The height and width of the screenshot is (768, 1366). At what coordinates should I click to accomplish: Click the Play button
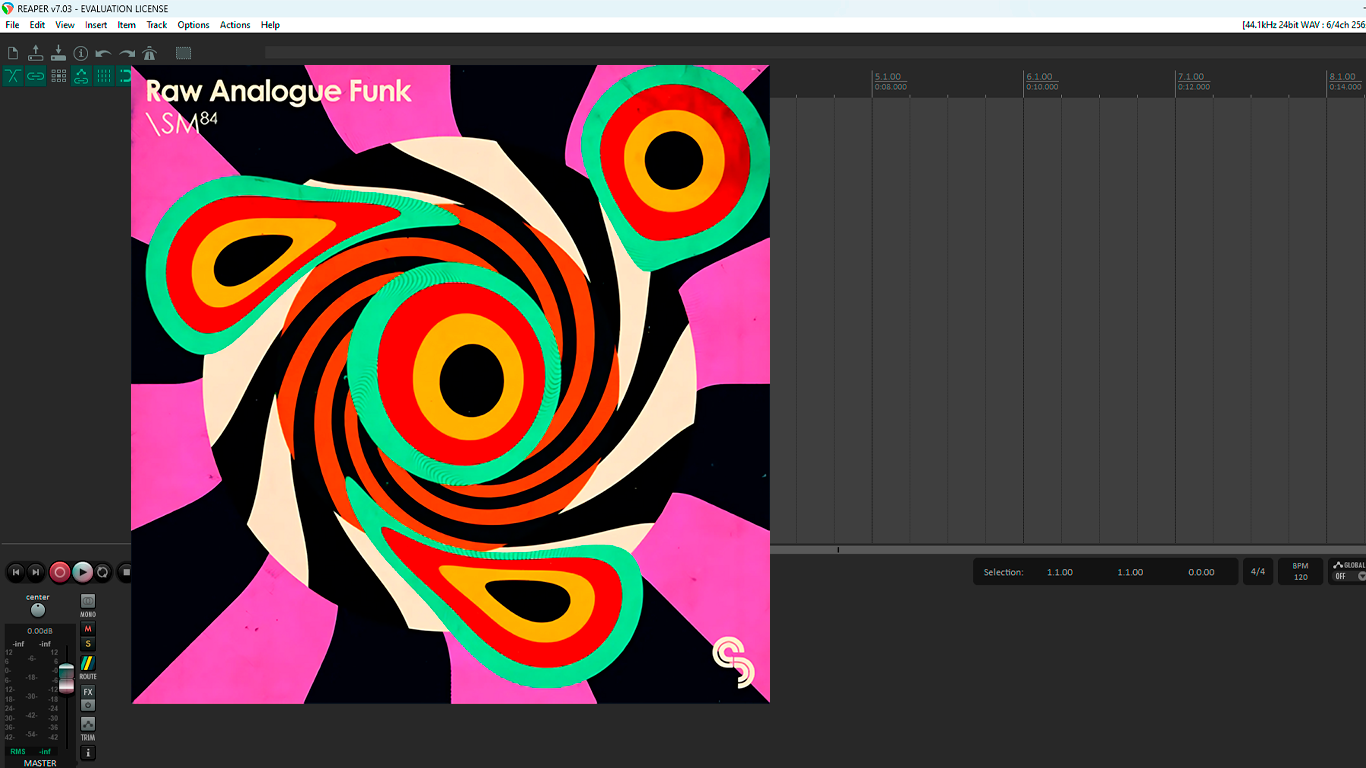tap(82, 572)
